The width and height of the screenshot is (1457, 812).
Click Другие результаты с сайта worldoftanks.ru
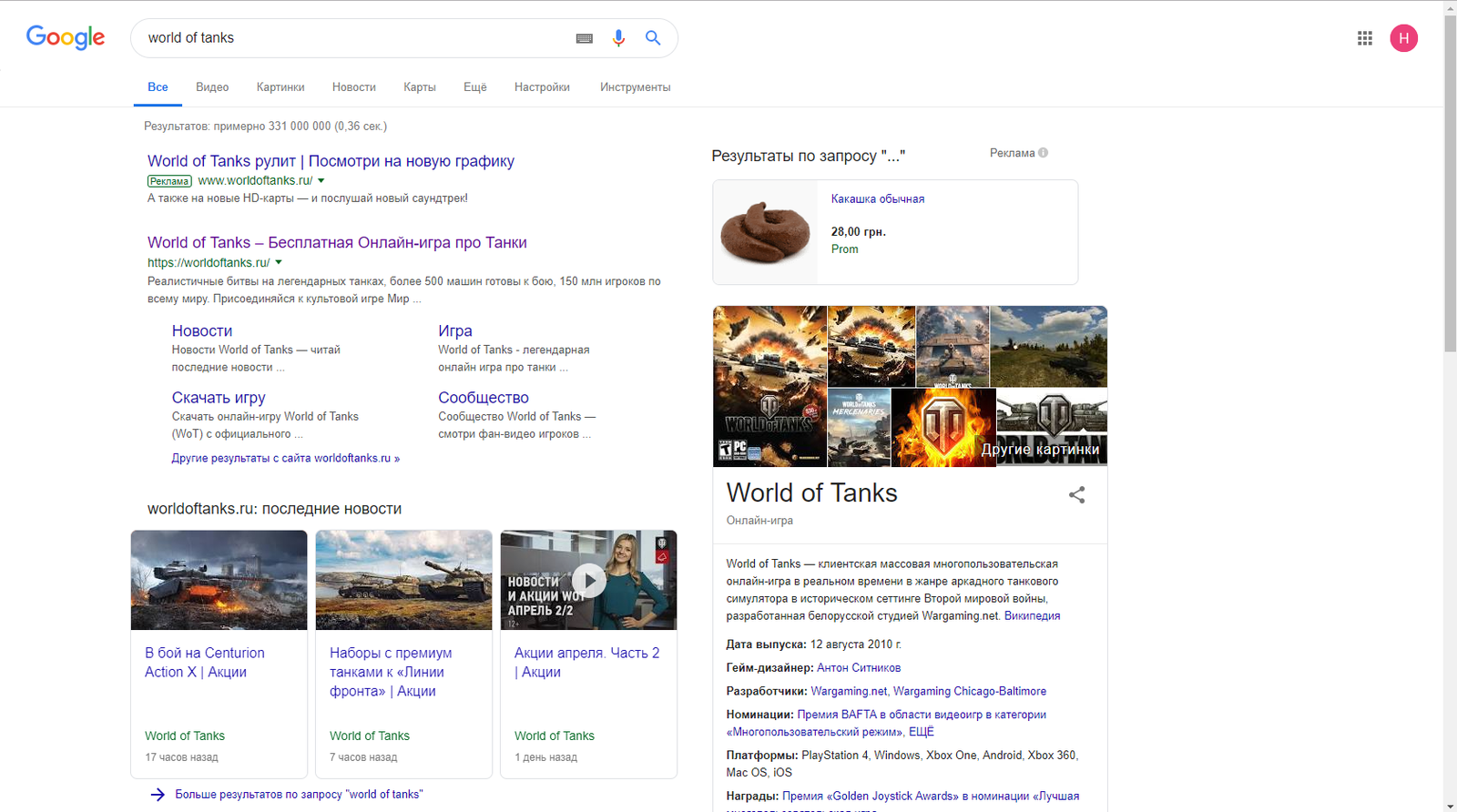point(286,459)
